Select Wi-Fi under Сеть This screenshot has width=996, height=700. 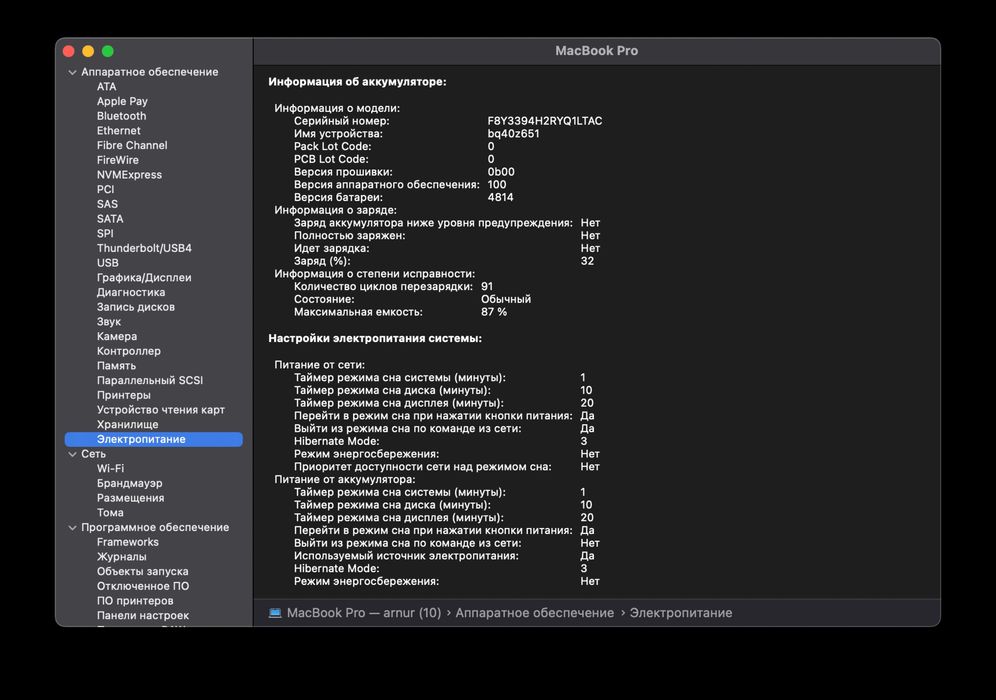[111, 468]
